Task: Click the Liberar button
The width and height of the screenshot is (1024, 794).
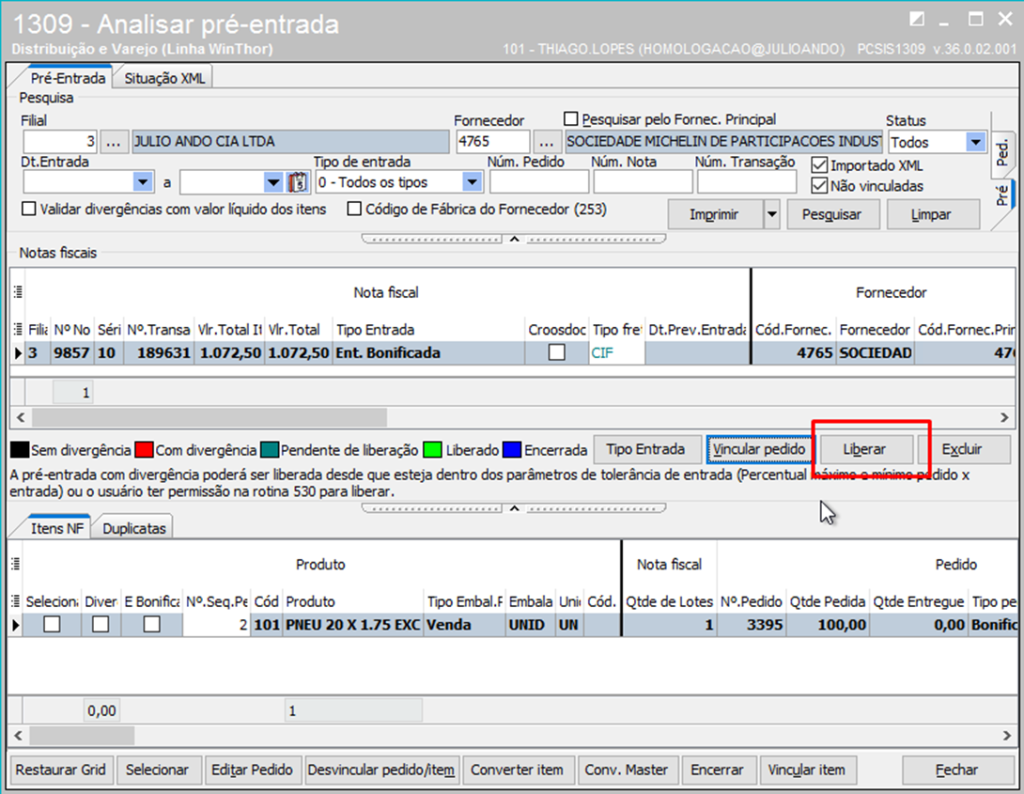Action: [864, 449]
